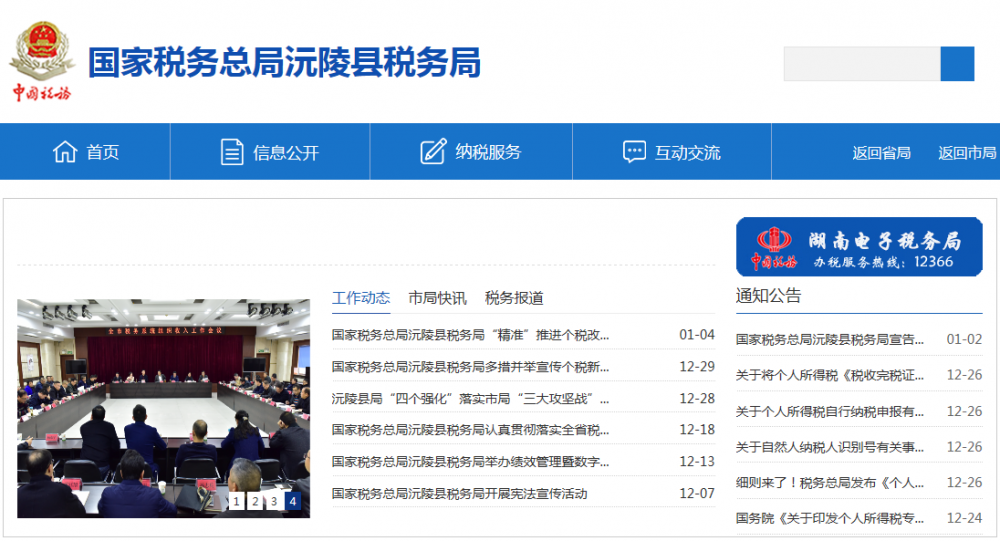Screen dimensions: 1000x541
Task: Click the 01-02 date in notices list
Action: point(964,339)
